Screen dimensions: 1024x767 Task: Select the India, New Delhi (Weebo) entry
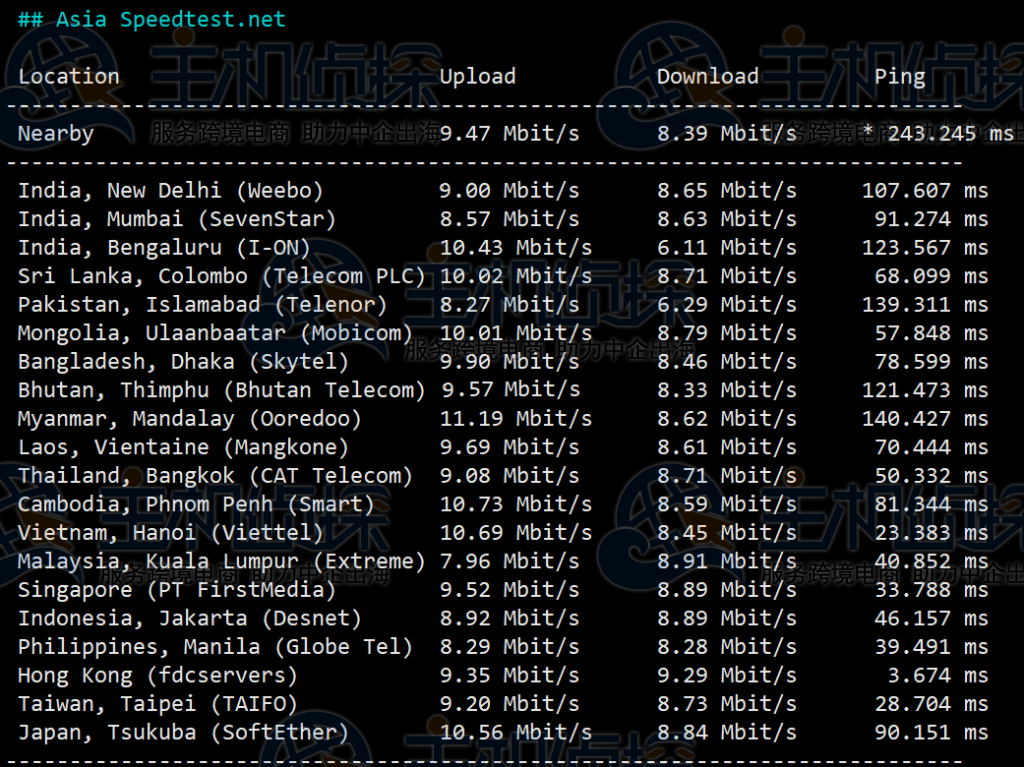[x=171, y=190]
